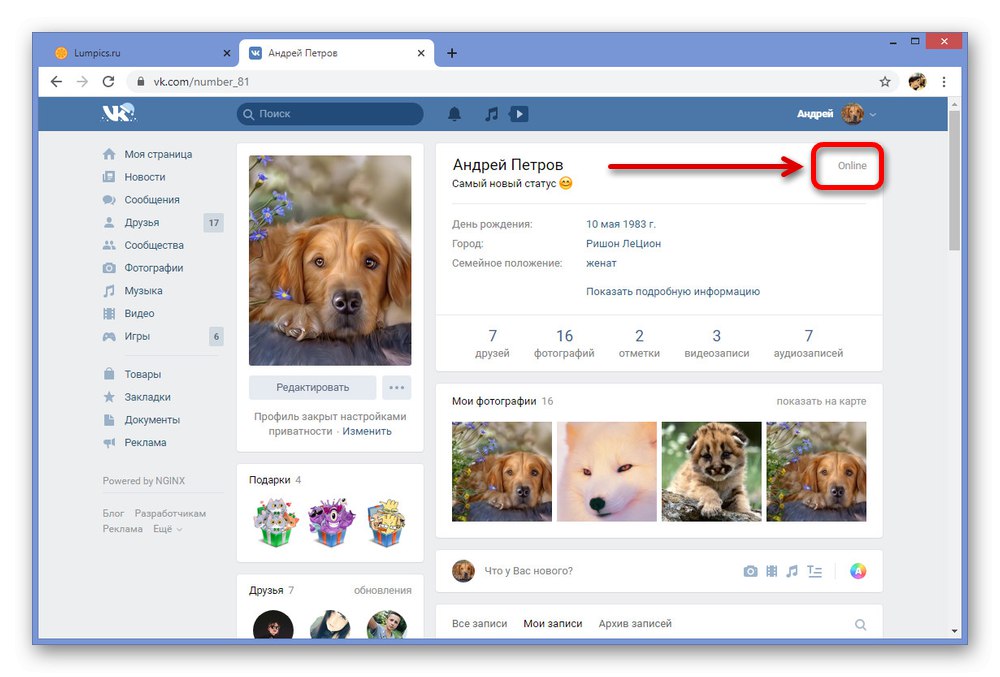Open the 16 фотографий counter
The height and width of the screenshot is (677, 1000).
click(x=564, y=343)
